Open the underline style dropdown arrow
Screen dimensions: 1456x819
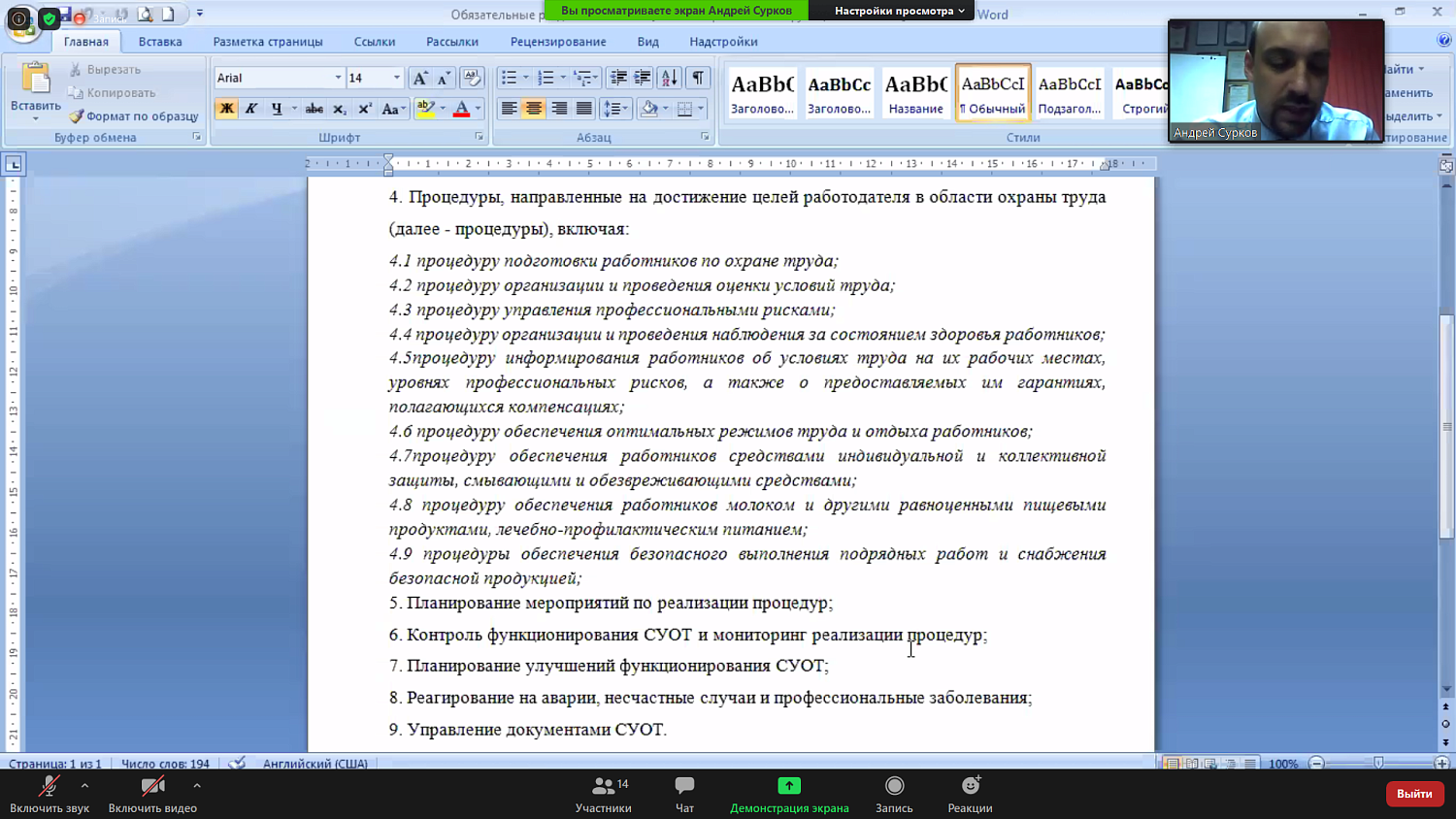293,109
